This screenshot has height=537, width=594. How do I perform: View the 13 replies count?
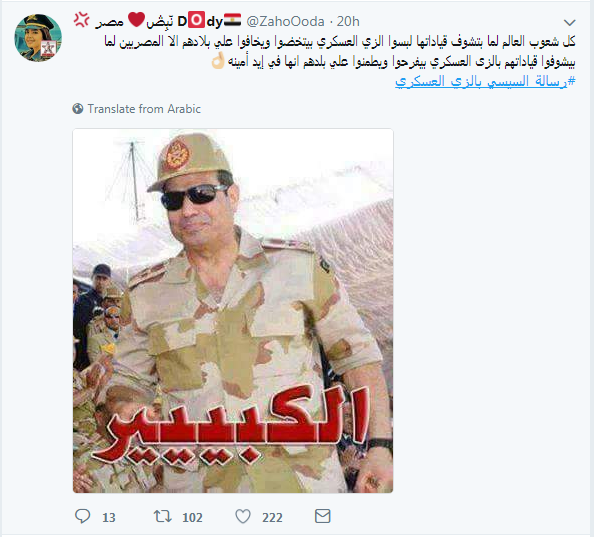coord(109,517)
